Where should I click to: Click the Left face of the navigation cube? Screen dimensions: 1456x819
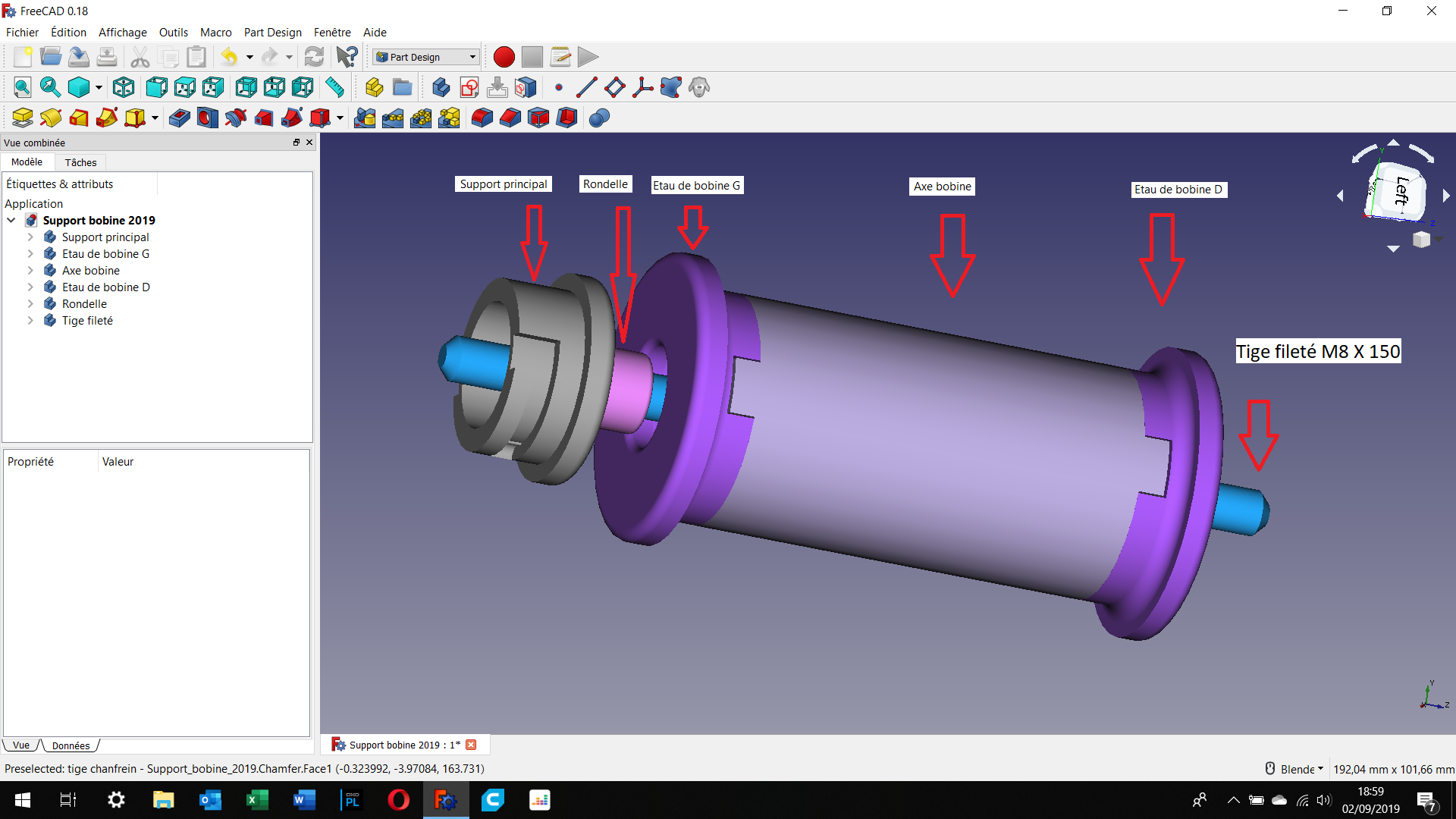[1402, 191]
